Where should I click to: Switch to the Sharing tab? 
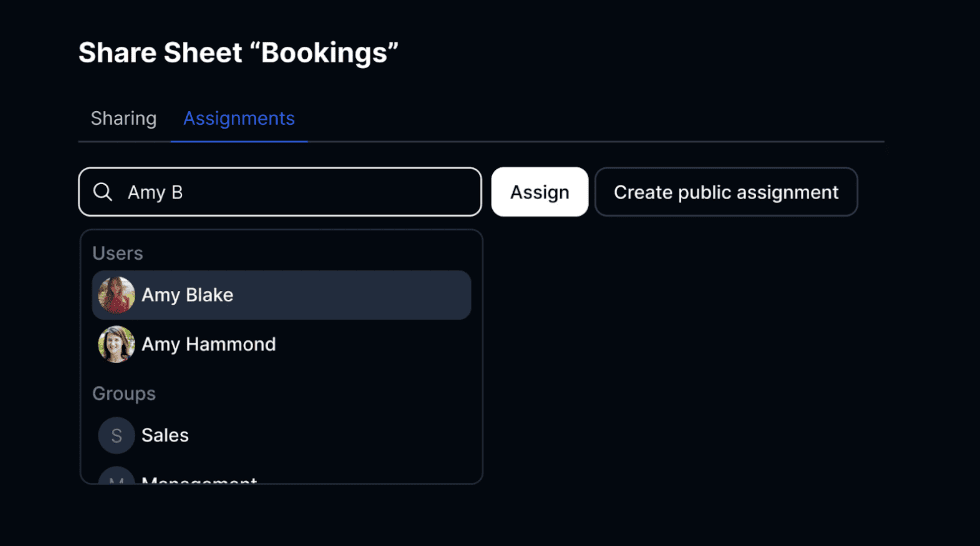[x=123, y=118]
